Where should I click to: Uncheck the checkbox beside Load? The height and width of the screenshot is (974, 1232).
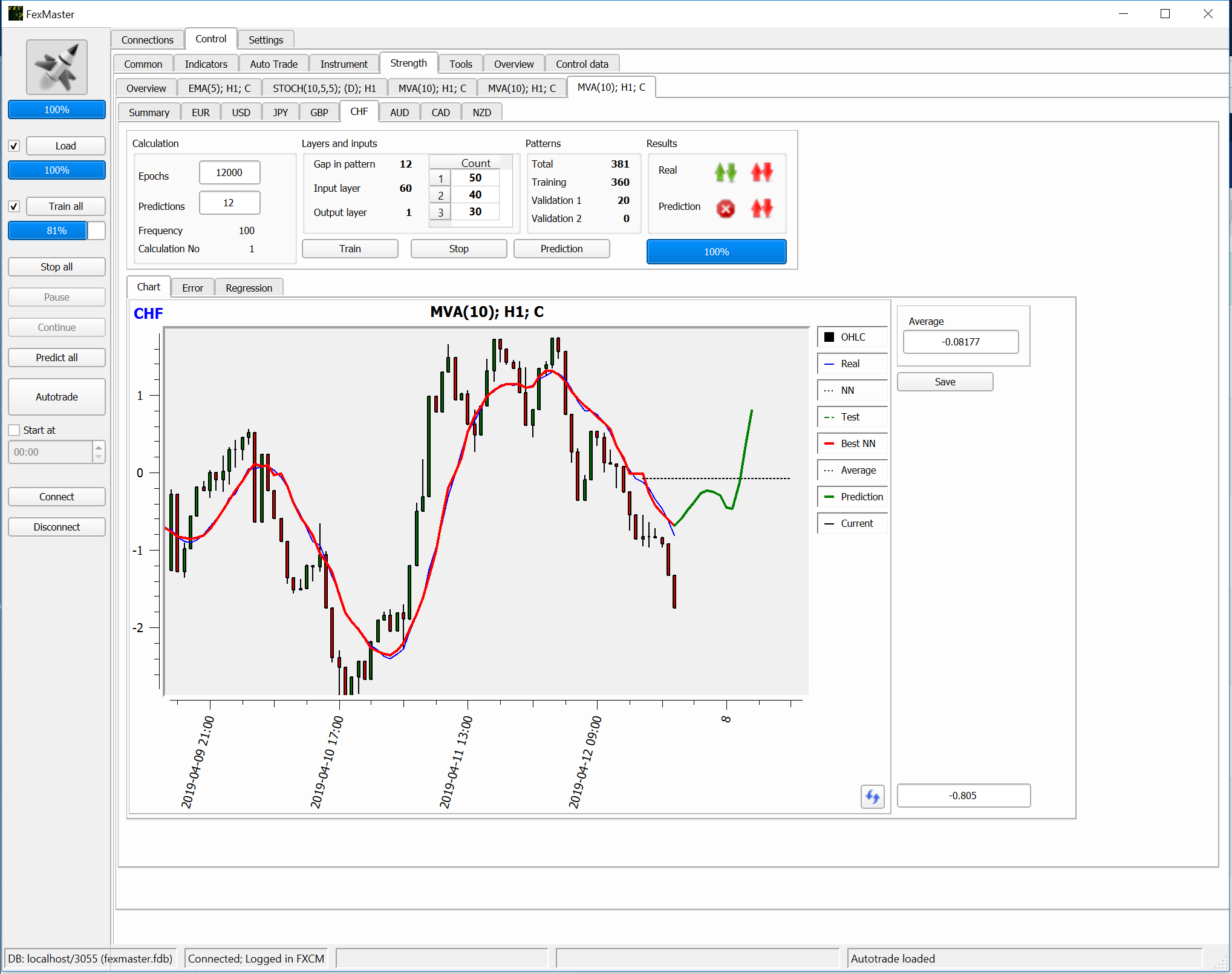[14, 146]
